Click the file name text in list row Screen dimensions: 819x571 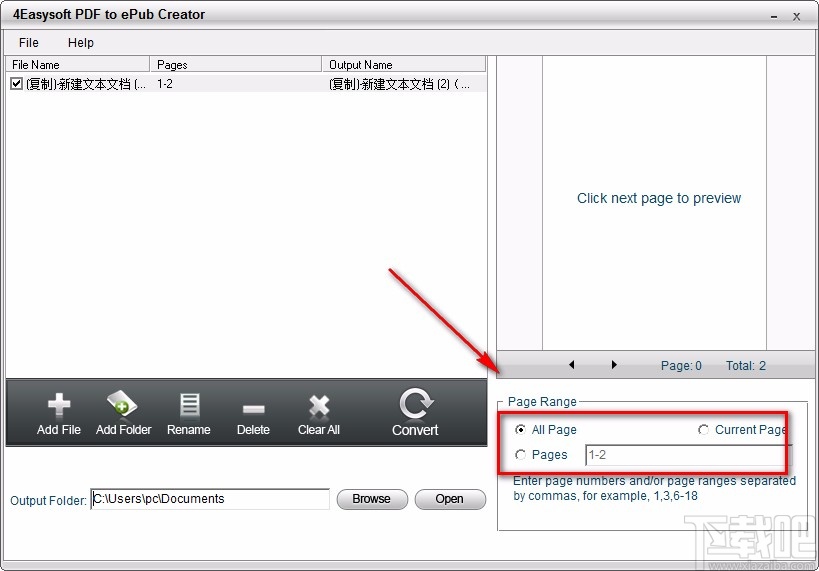[x=86, y=84]
